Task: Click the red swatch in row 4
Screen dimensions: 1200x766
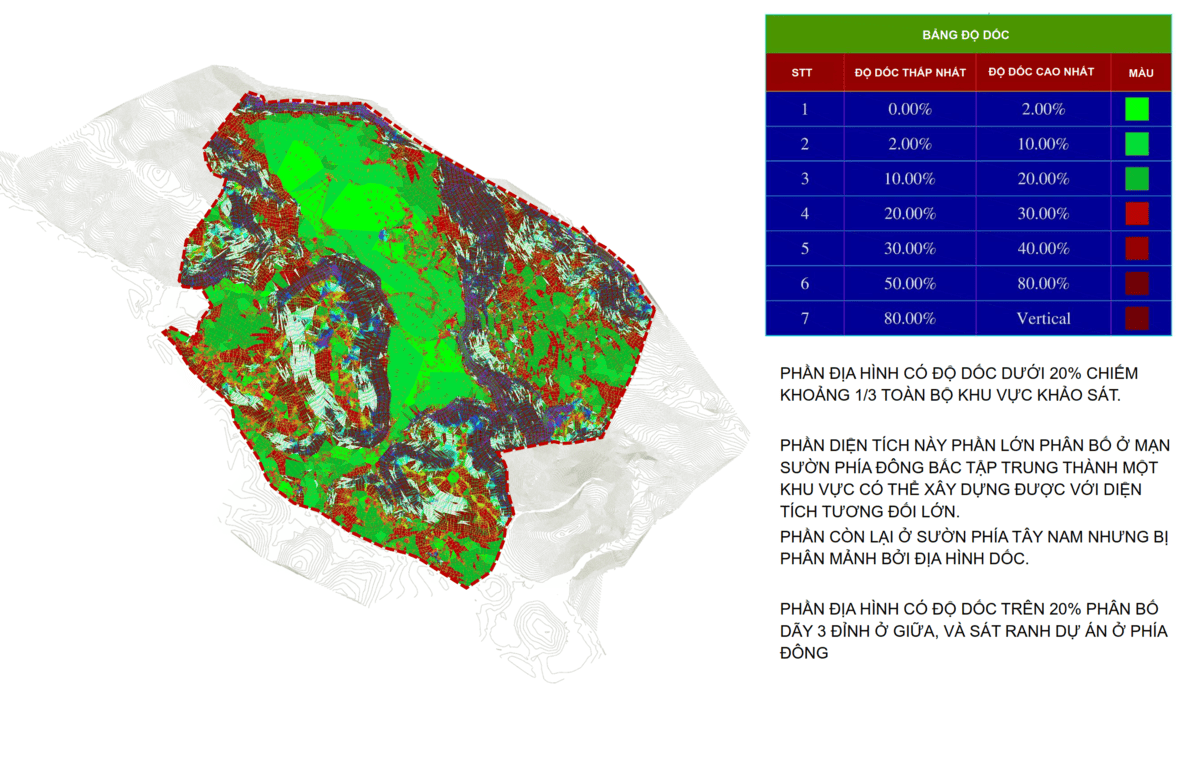Action: tap(1136, 213)
